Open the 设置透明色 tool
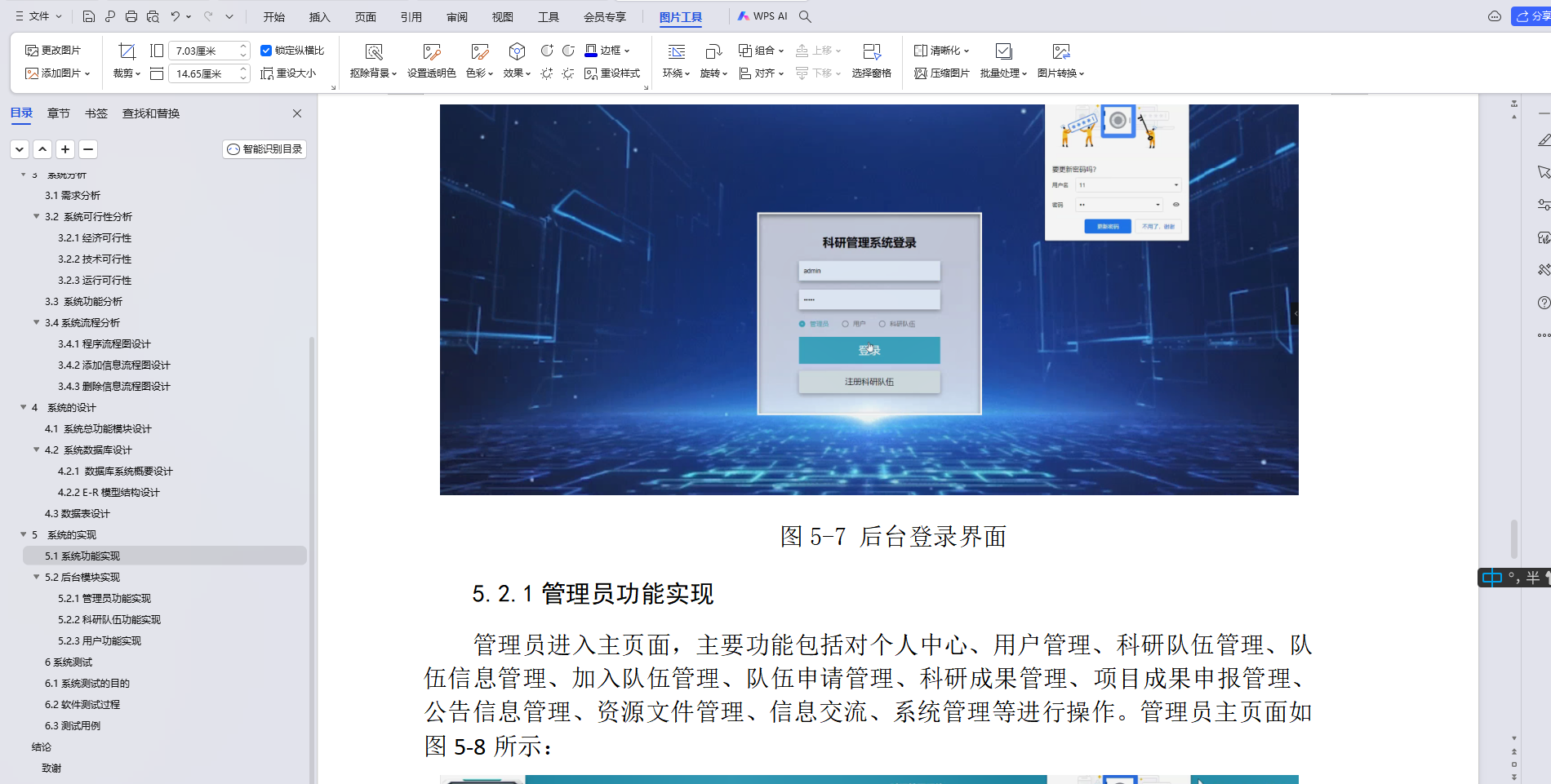This screenshot has height=784, width=1551. (432, 61)
